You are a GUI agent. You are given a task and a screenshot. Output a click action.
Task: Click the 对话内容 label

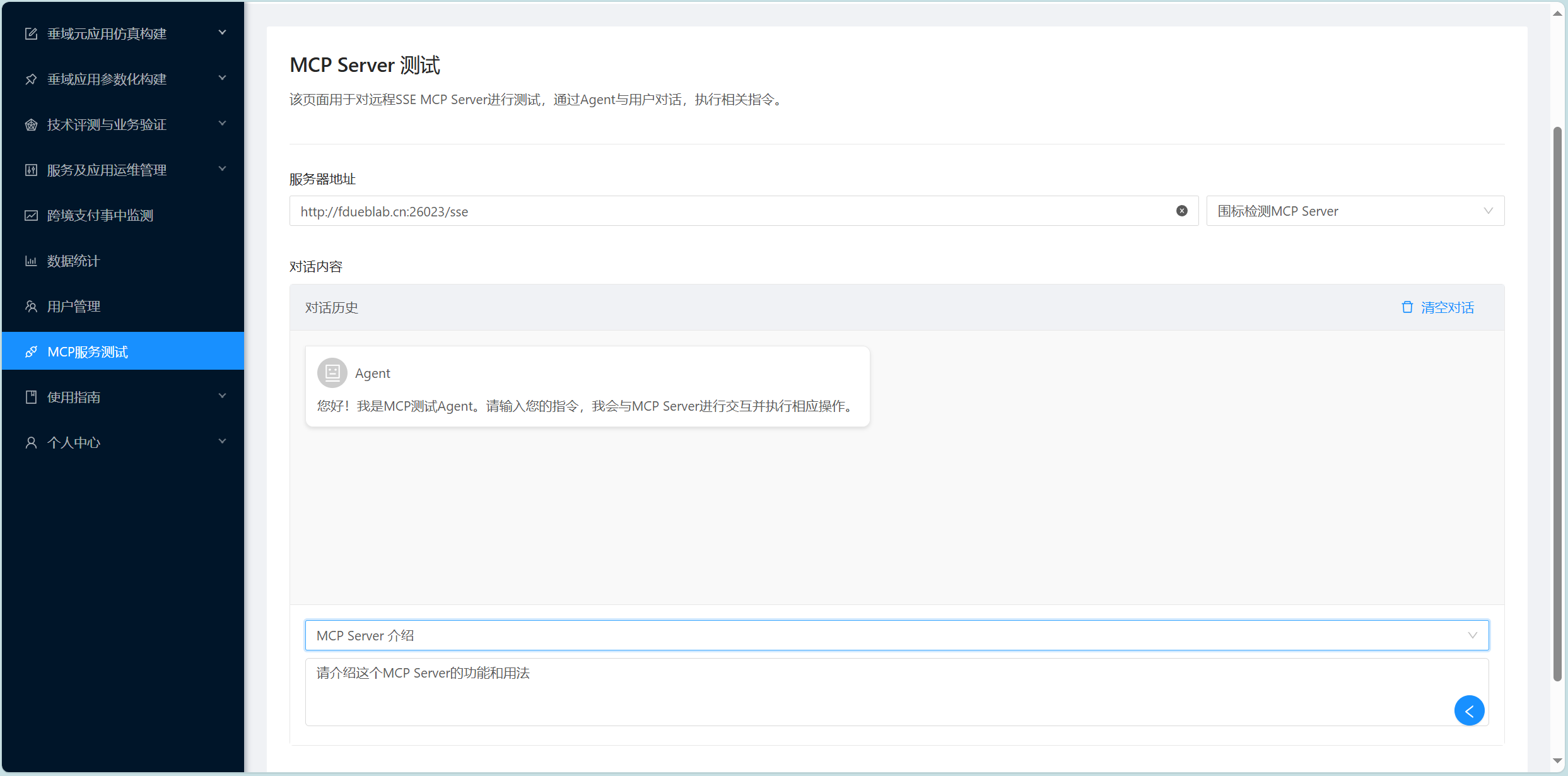click(x=315, y=266)
